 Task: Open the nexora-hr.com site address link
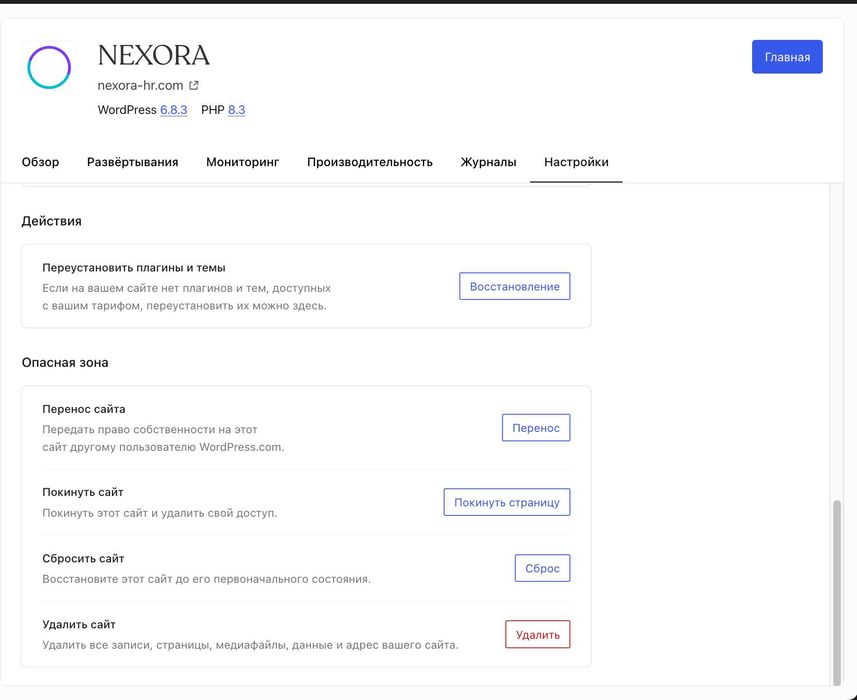click(140, 86)
